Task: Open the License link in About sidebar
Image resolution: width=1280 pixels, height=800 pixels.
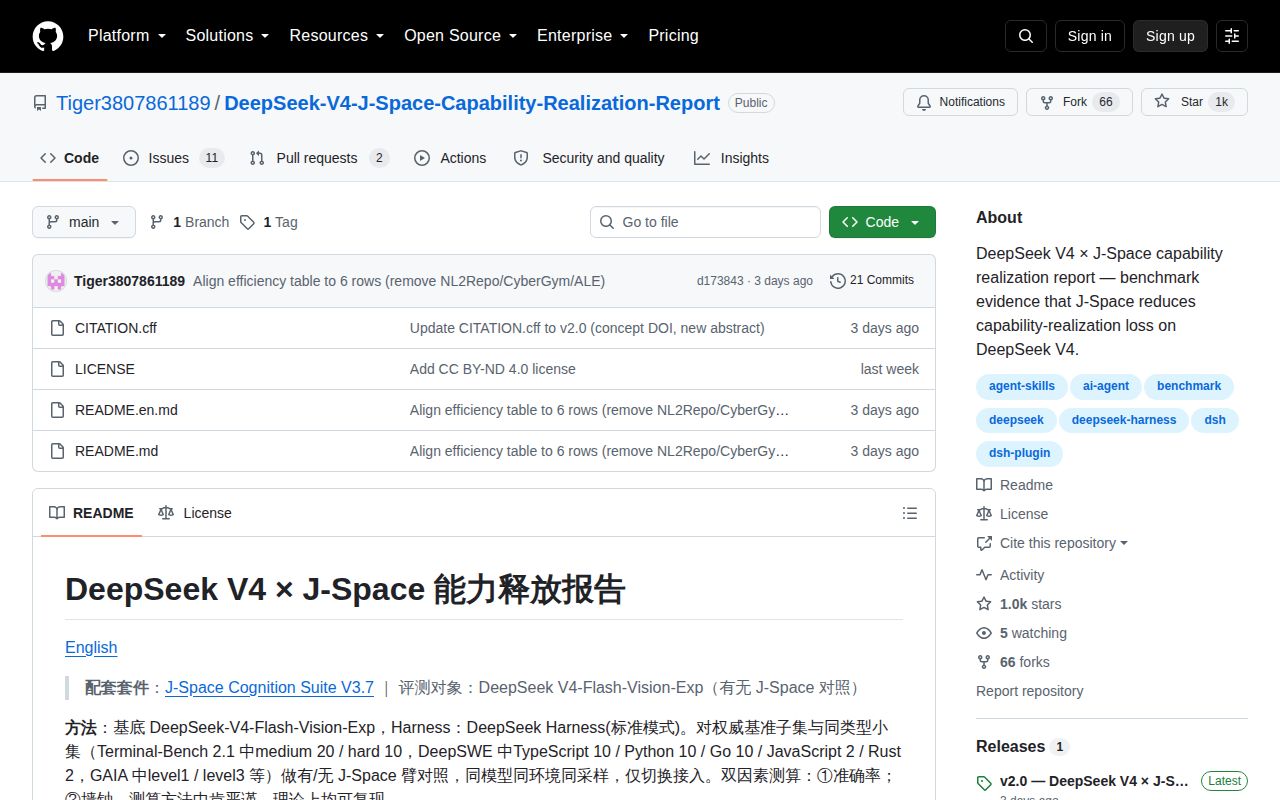Action: pos(1012,514)
